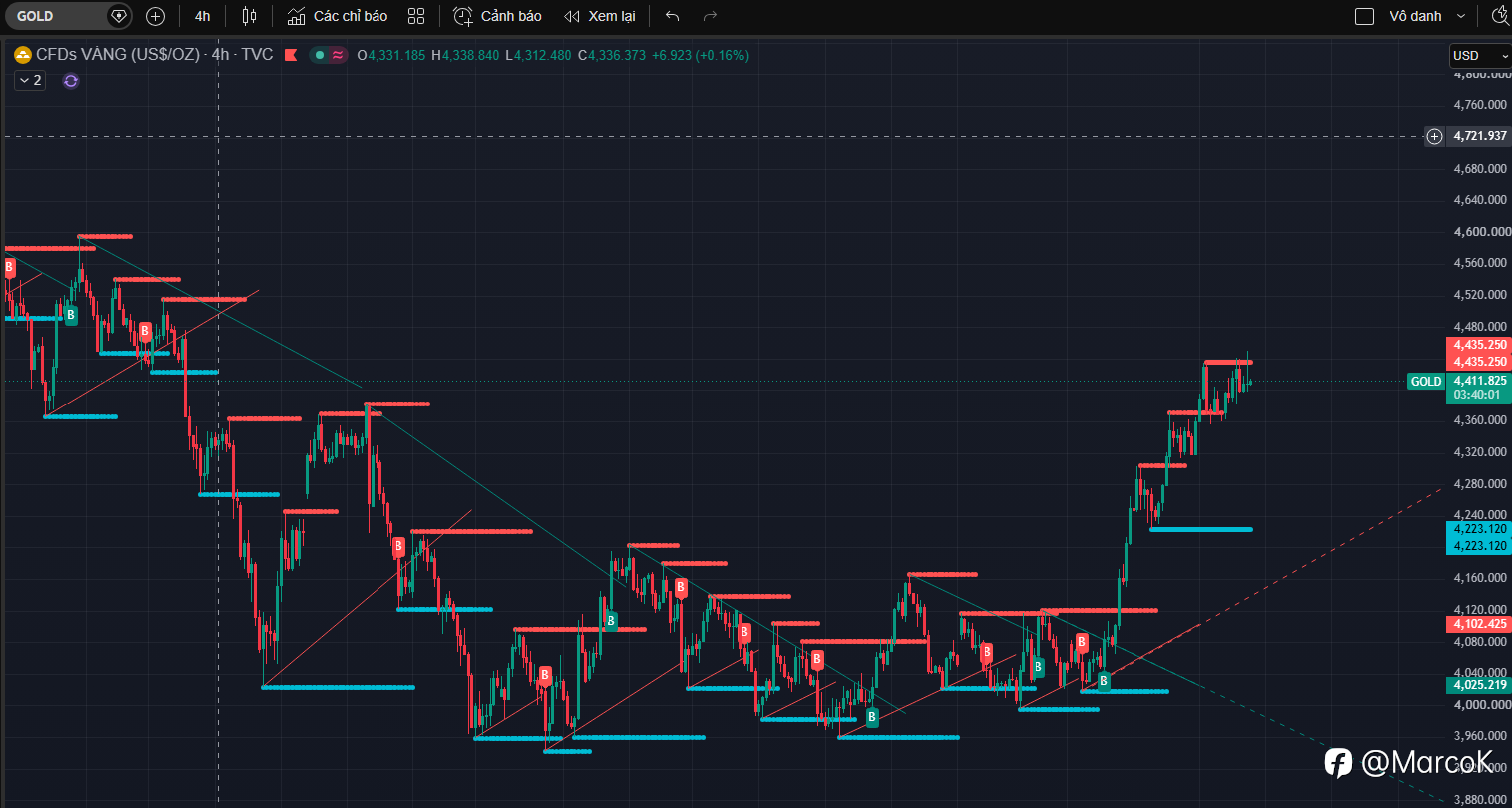
Task: Click the +6.923 (+0.16%) change value
Action: point(700,55)
